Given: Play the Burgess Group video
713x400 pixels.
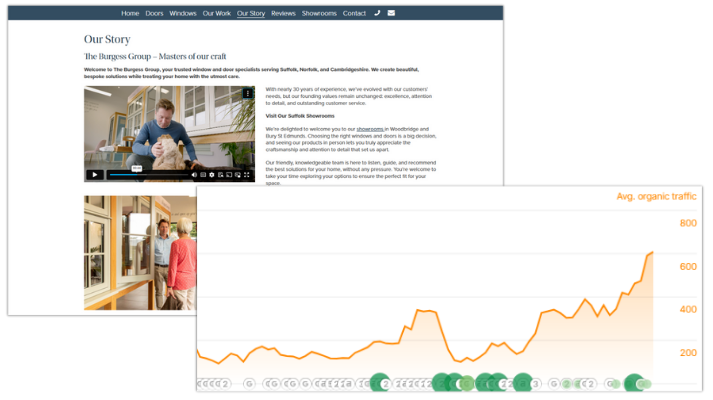Looking at the screenshot, I should point(95,175).
